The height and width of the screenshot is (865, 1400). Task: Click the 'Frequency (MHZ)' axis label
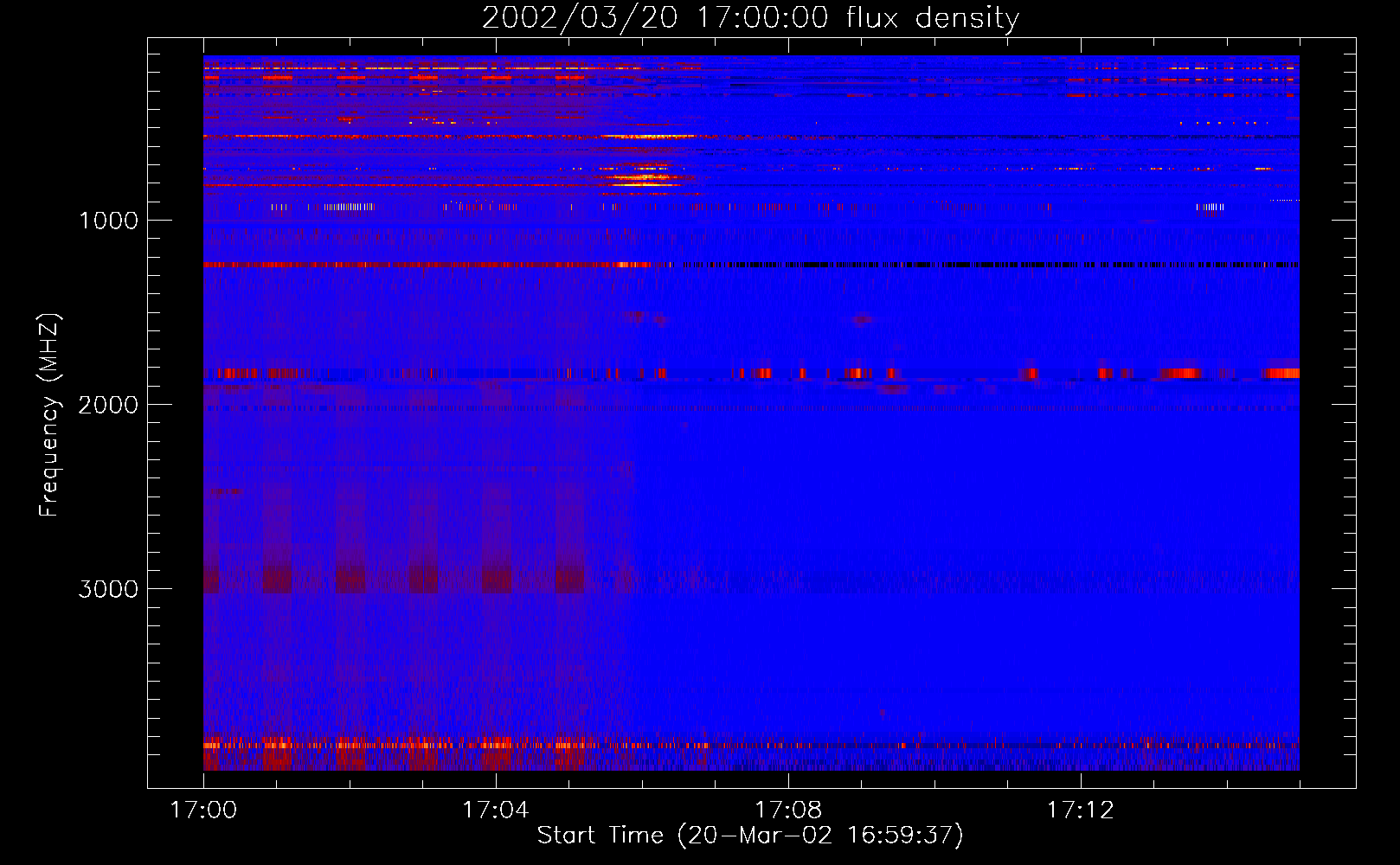click(x=49, y=415)
